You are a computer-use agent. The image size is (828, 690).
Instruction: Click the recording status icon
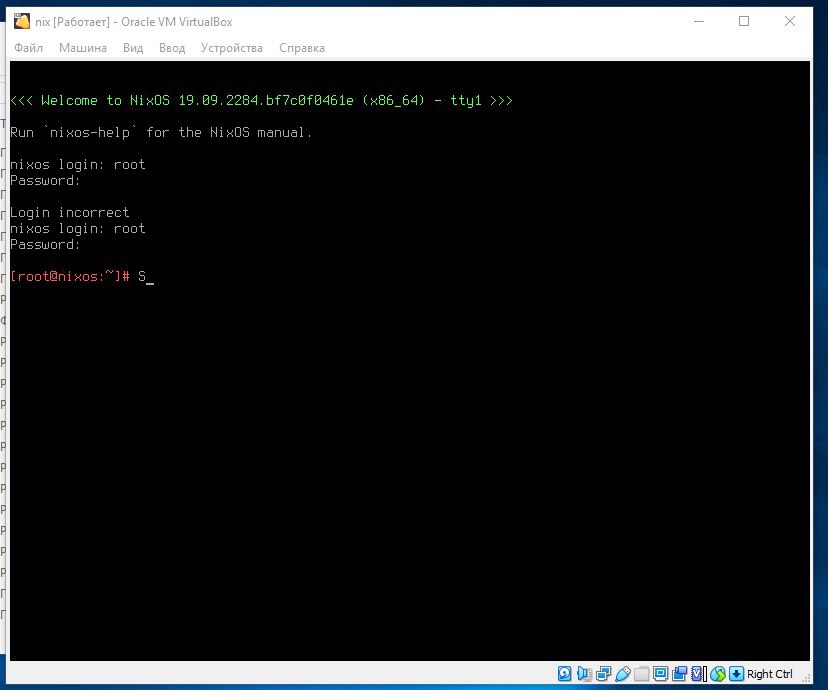coord(680,673)
